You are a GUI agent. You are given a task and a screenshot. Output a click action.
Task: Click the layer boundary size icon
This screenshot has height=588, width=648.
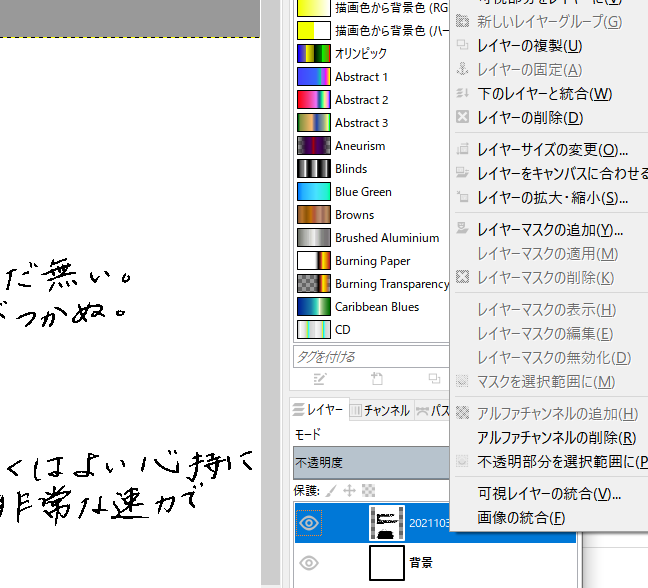tap(462, 149)
